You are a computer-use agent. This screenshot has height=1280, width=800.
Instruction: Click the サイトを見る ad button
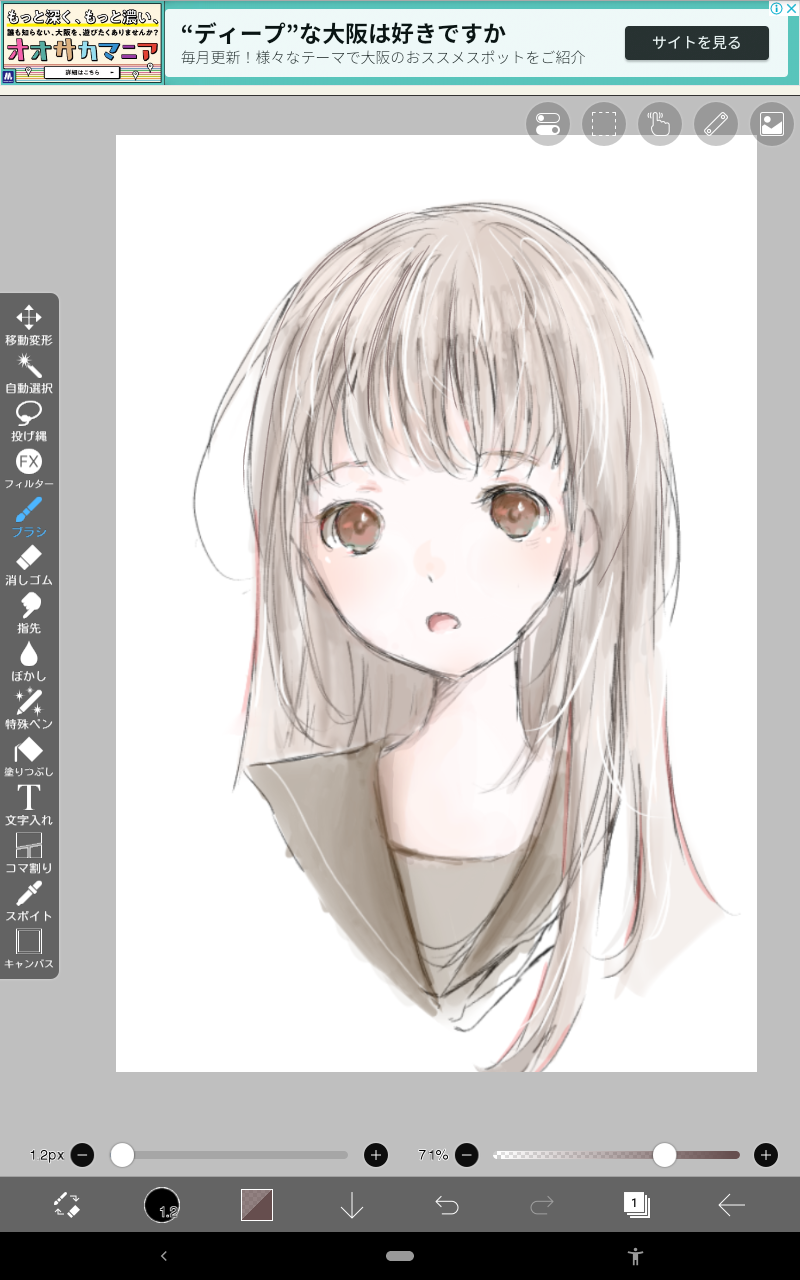697,43
